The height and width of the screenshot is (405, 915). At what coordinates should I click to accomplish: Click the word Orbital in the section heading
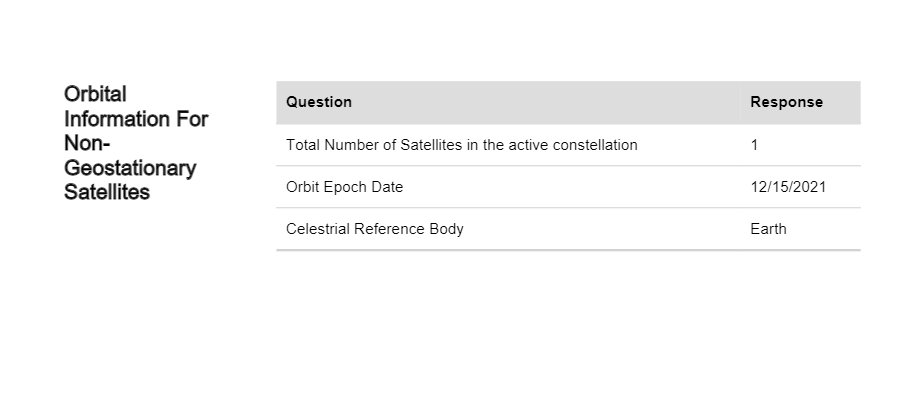(x=95, y=94)
